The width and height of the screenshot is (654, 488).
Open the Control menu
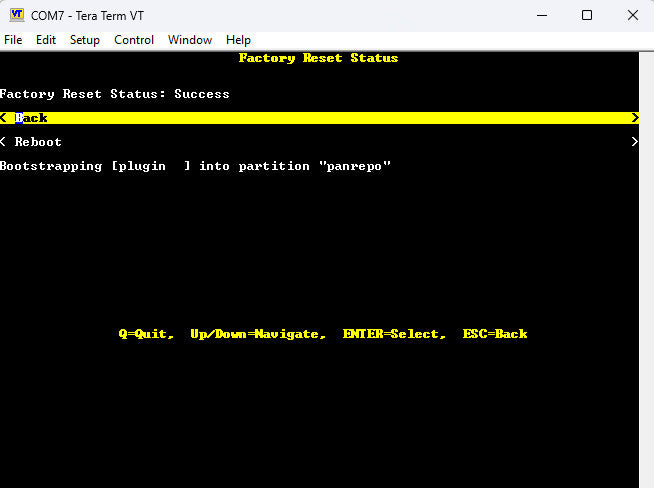tap(134, 40)
